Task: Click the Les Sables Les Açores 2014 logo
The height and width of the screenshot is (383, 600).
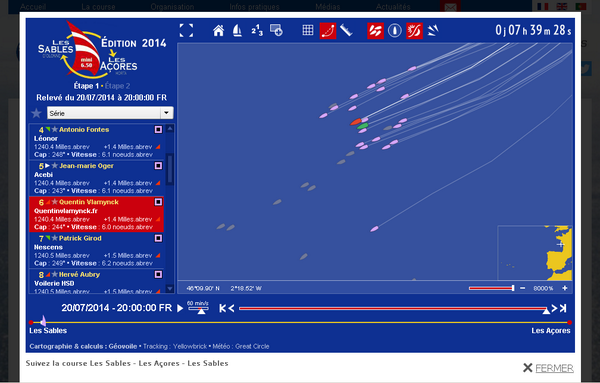Action: 102,50
